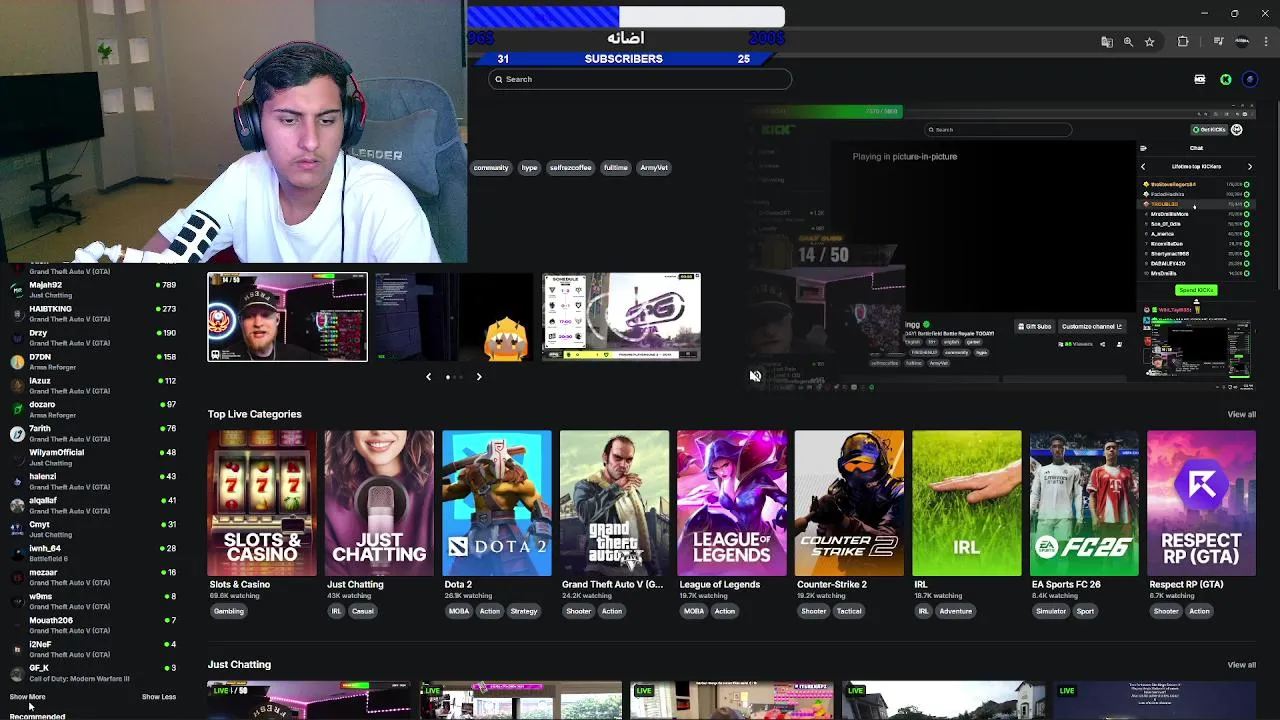This screenshot has height=720, width=1280.
Task: Open alqallaf channel in sidebar
Action: [92, 505]
